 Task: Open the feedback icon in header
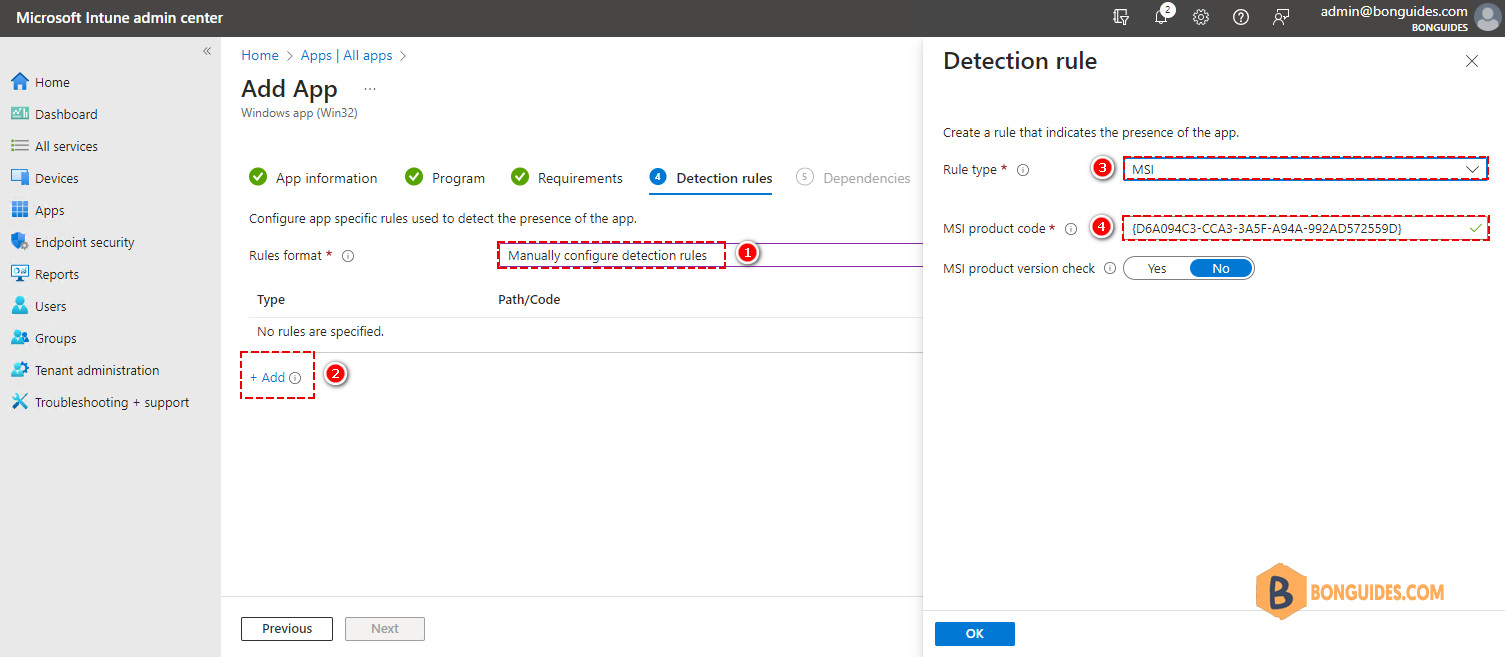point(1281,17)
